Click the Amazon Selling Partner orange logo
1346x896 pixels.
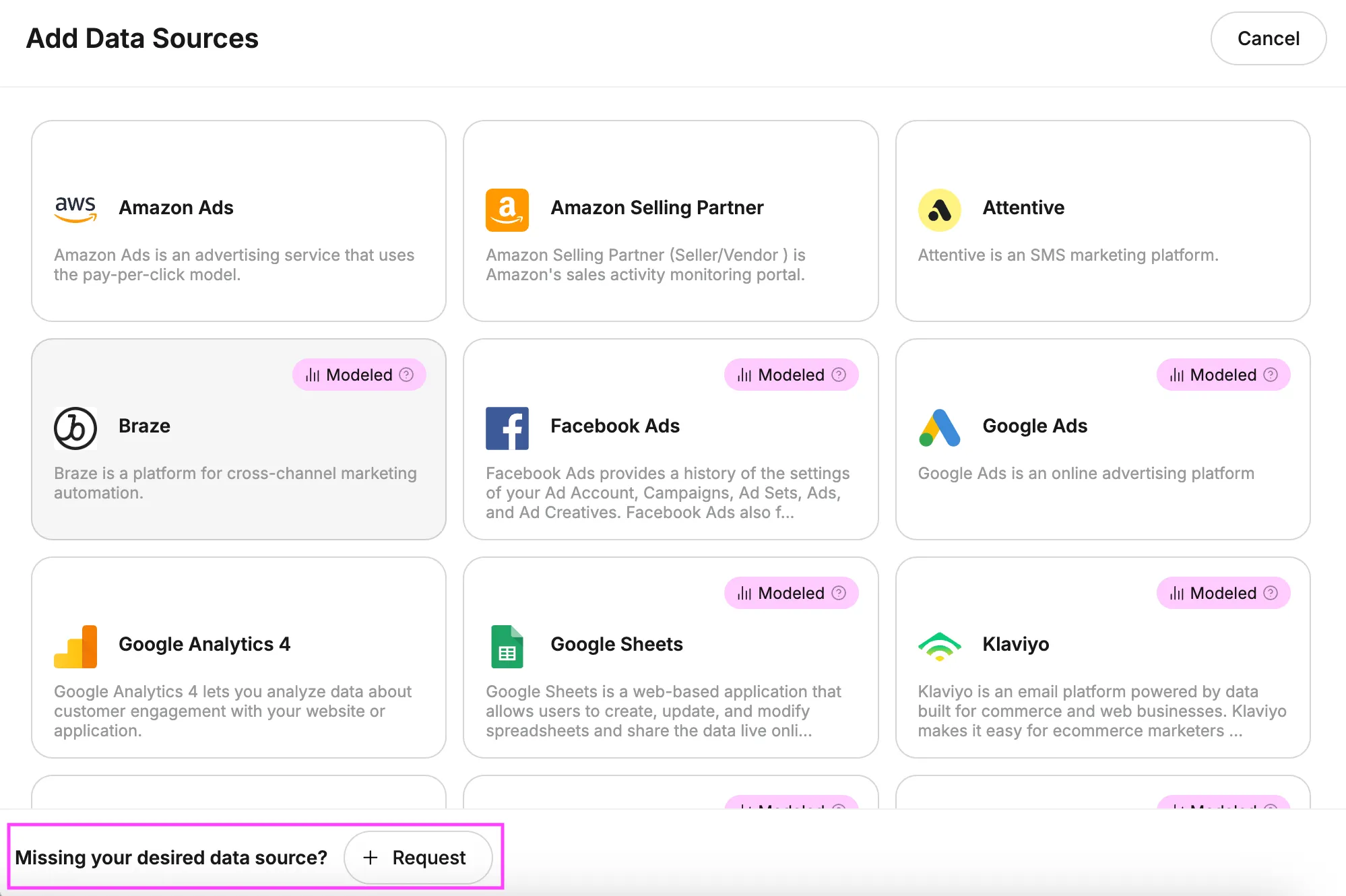point(507,210)
